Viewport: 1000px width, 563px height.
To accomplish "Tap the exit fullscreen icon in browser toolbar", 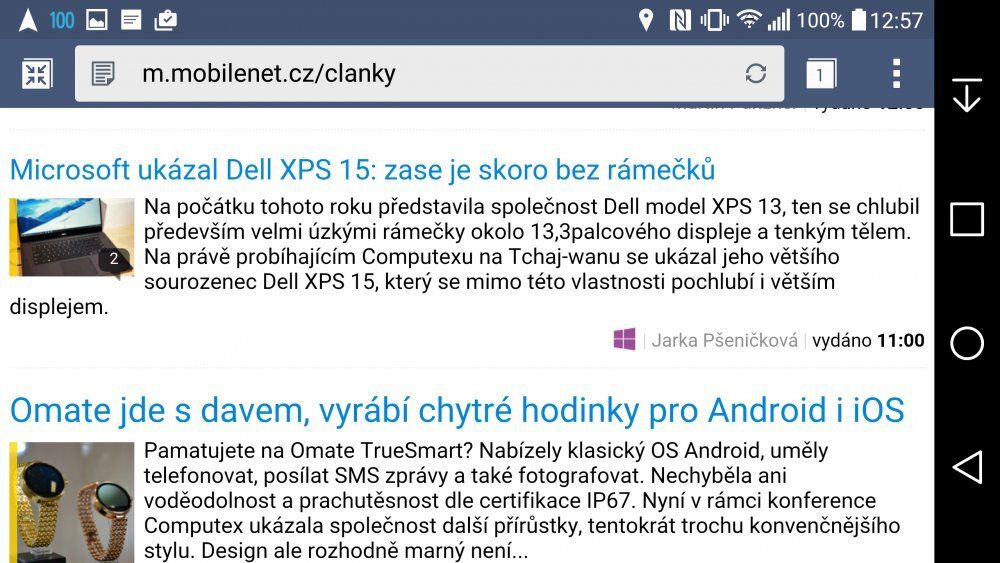I will (37, 73).
